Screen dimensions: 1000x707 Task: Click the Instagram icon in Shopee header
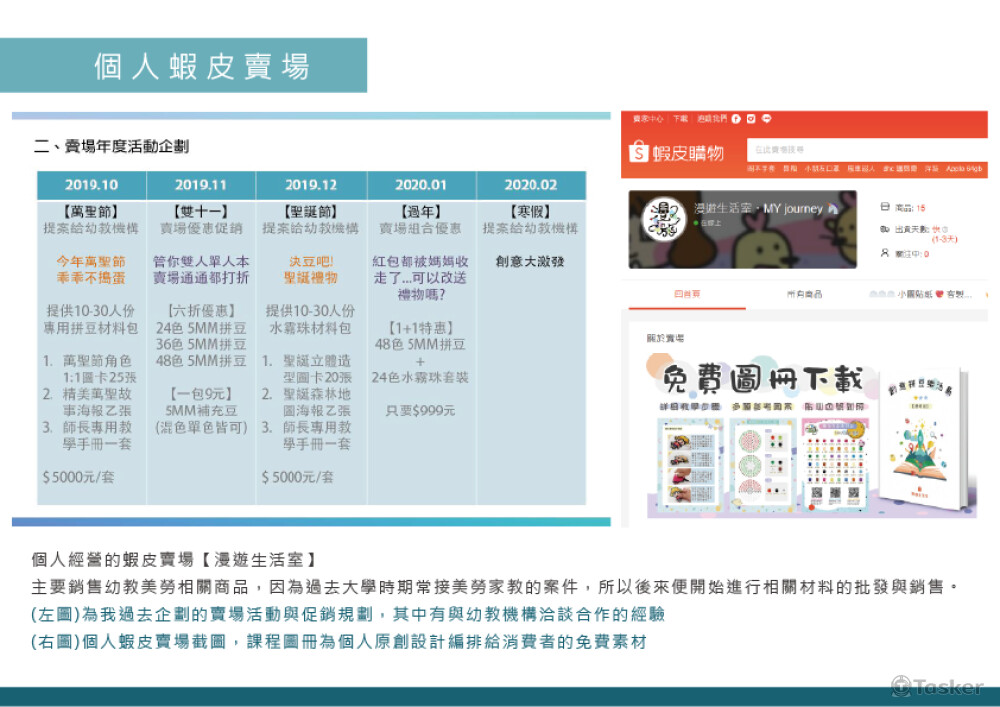751,119
